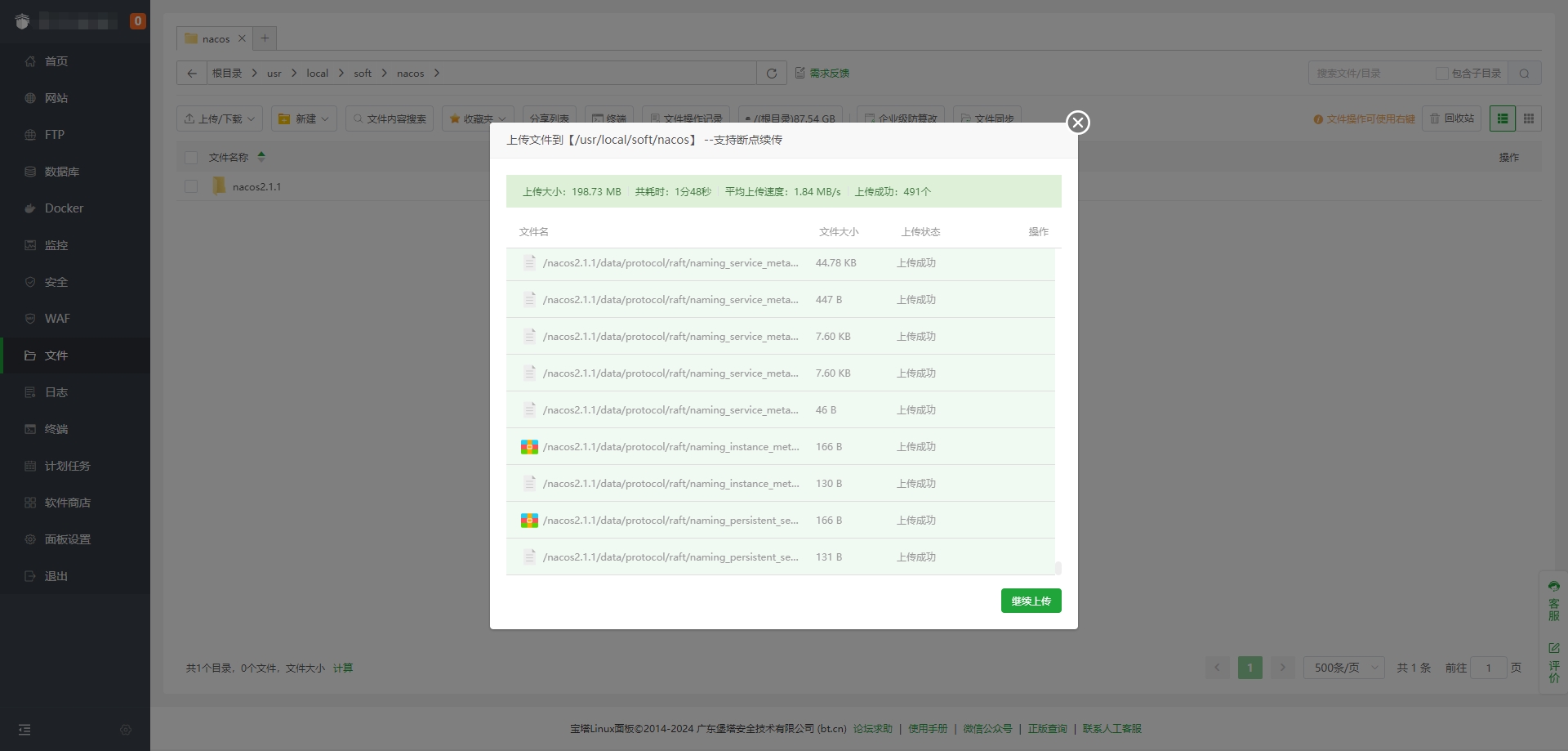Open the Recycle Bin button
The height and width of the screenshot is (751, 1568).
coord(1451,118)
